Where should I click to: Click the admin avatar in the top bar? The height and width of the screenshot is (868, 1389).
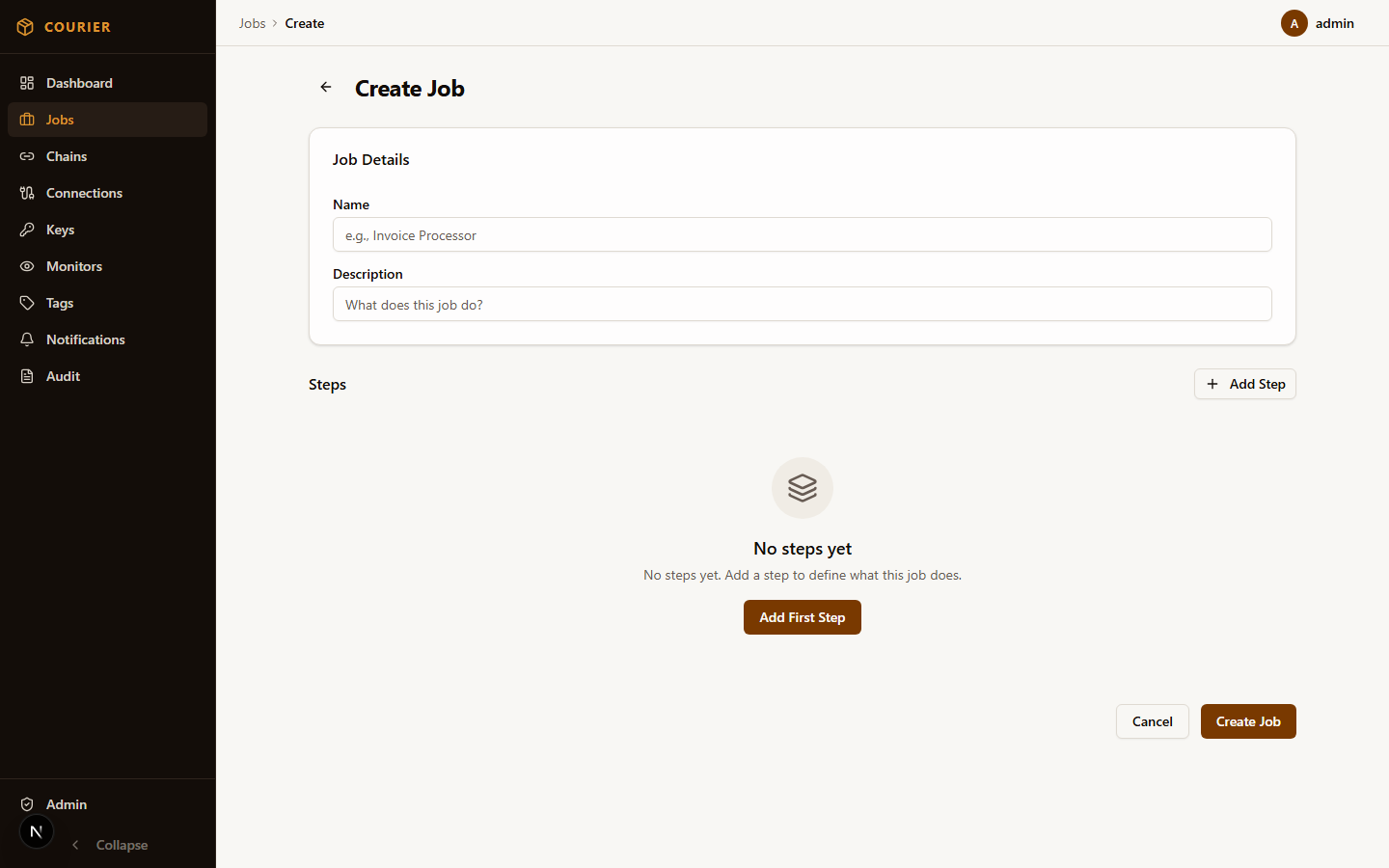(x=1294, y=23)
